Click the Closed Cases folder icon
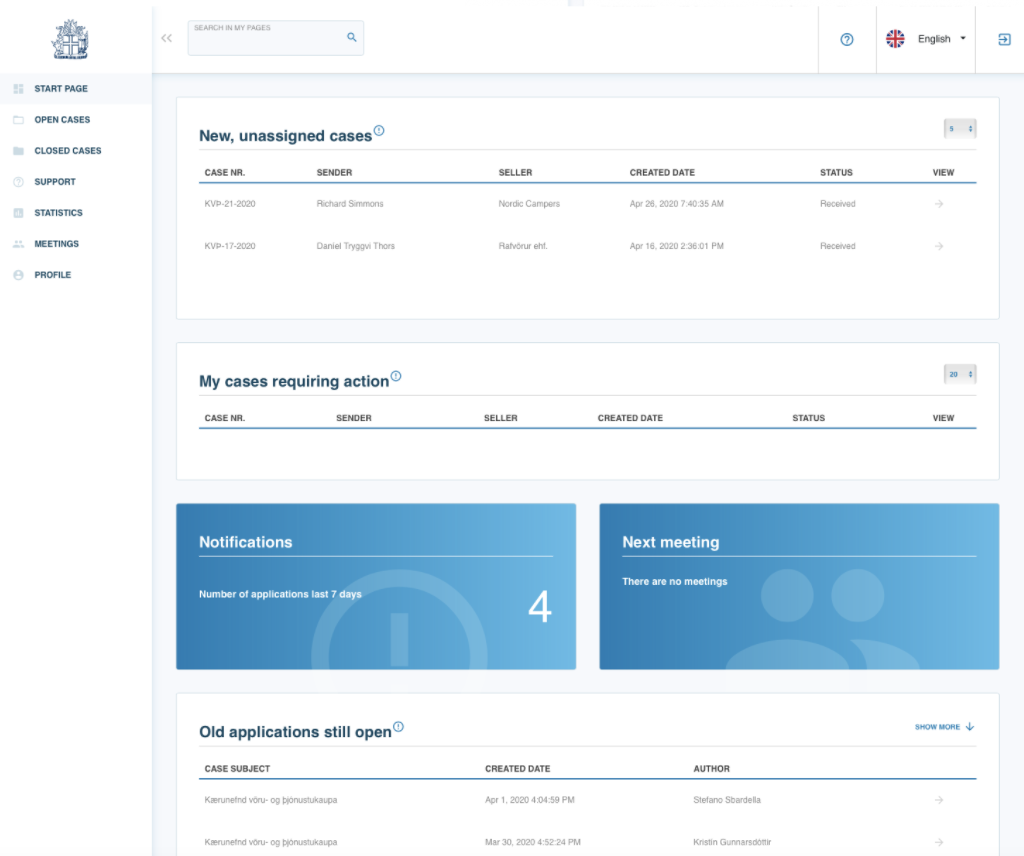 (18, 151)
